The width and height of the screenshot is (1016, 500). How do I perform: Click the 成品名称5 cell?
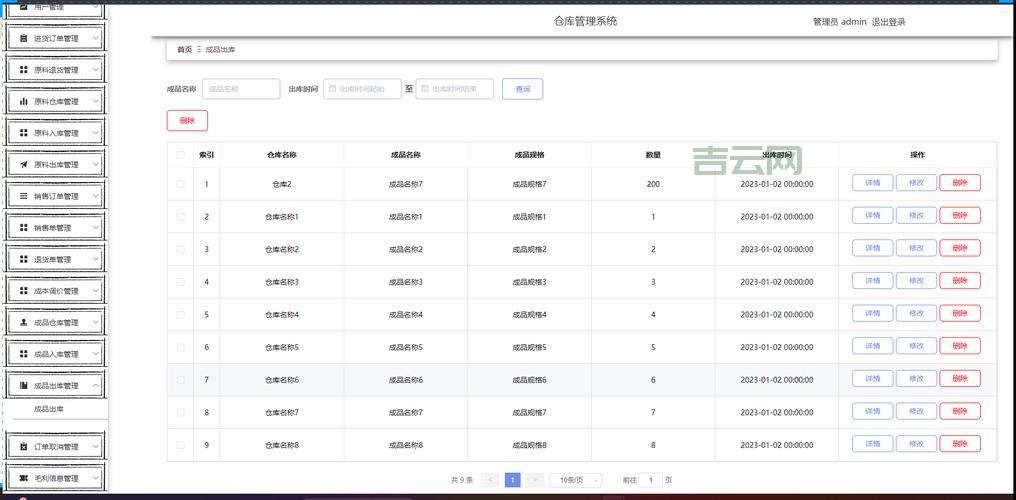[x=406, y=348]
